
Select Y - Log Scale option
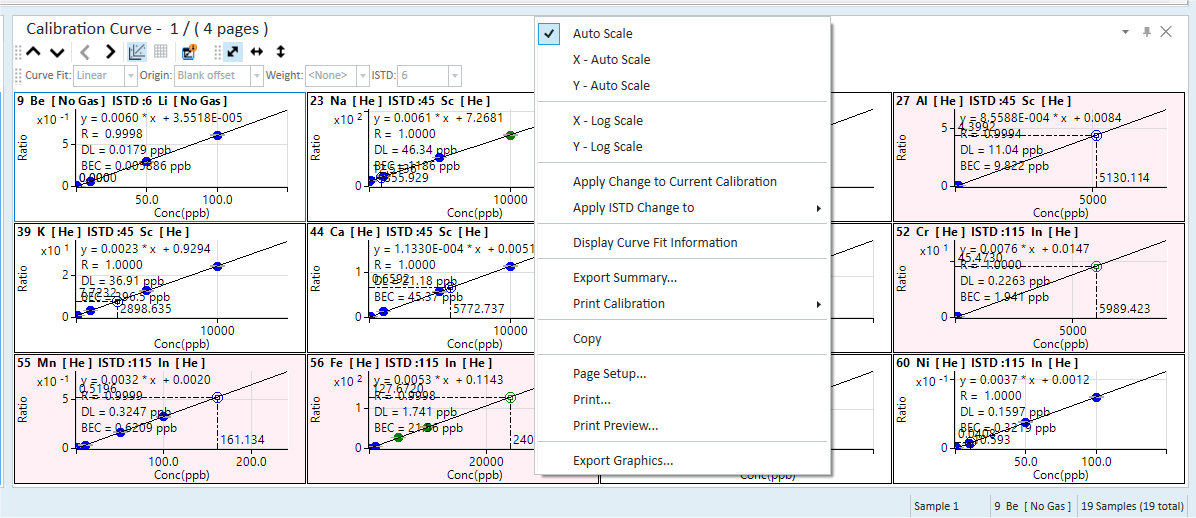(683, 146)
